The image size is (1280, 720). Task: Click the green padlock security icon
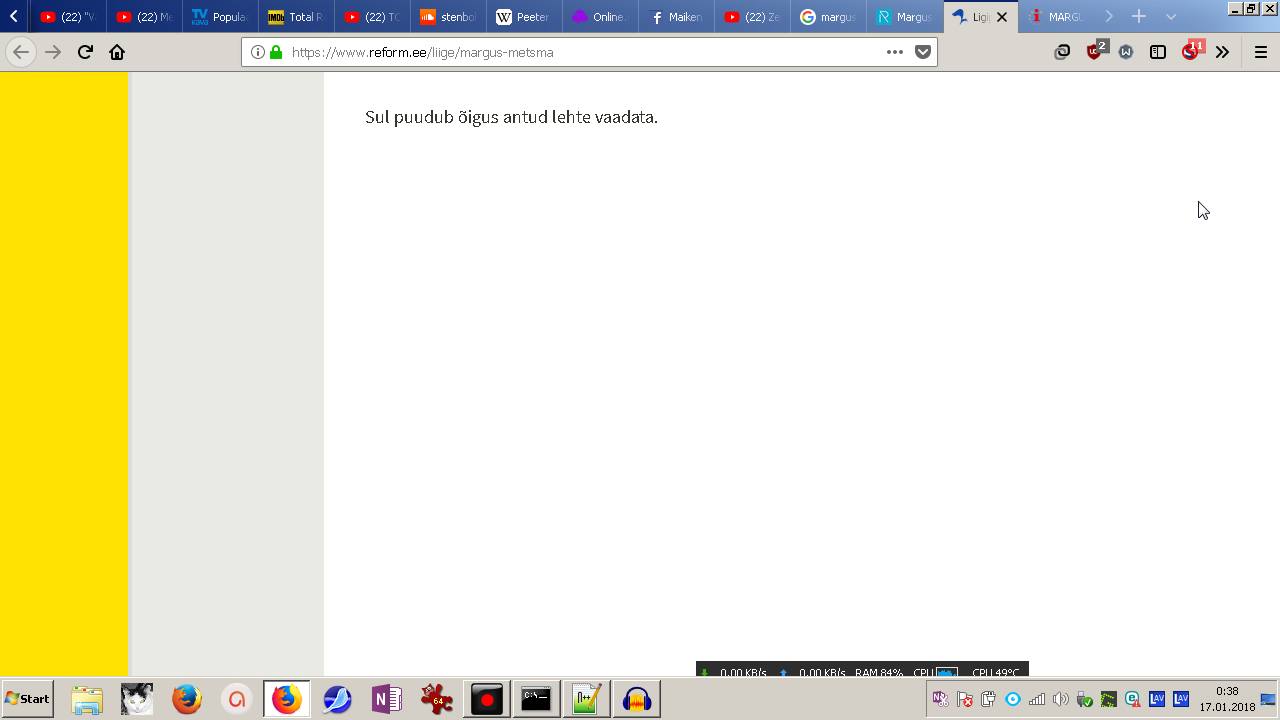tap(276, 52)
